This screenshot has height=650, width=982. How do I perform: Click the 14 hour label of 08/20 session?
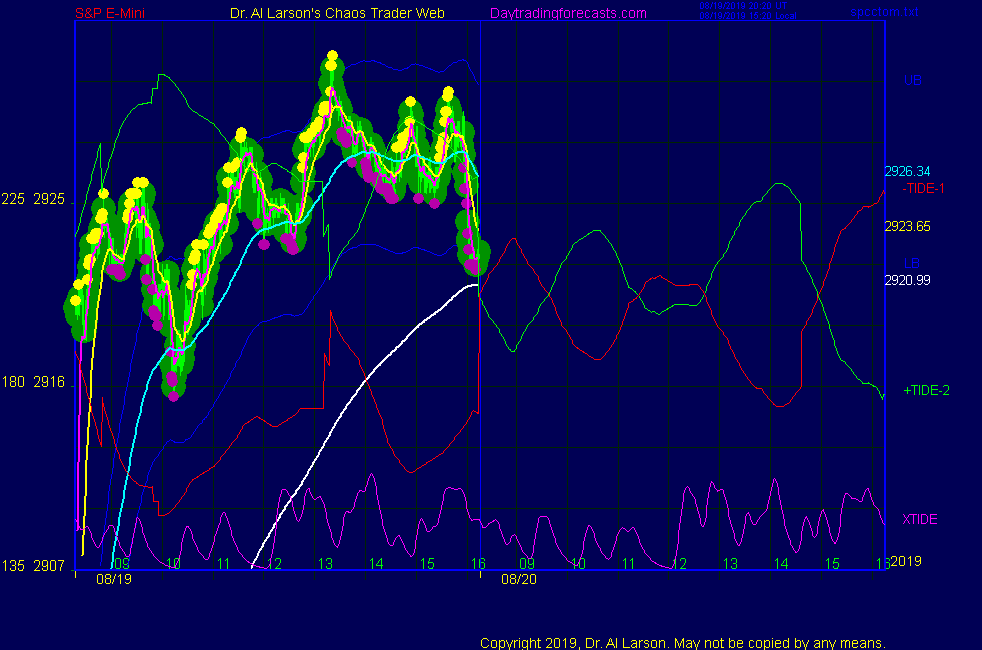[781, 564]
